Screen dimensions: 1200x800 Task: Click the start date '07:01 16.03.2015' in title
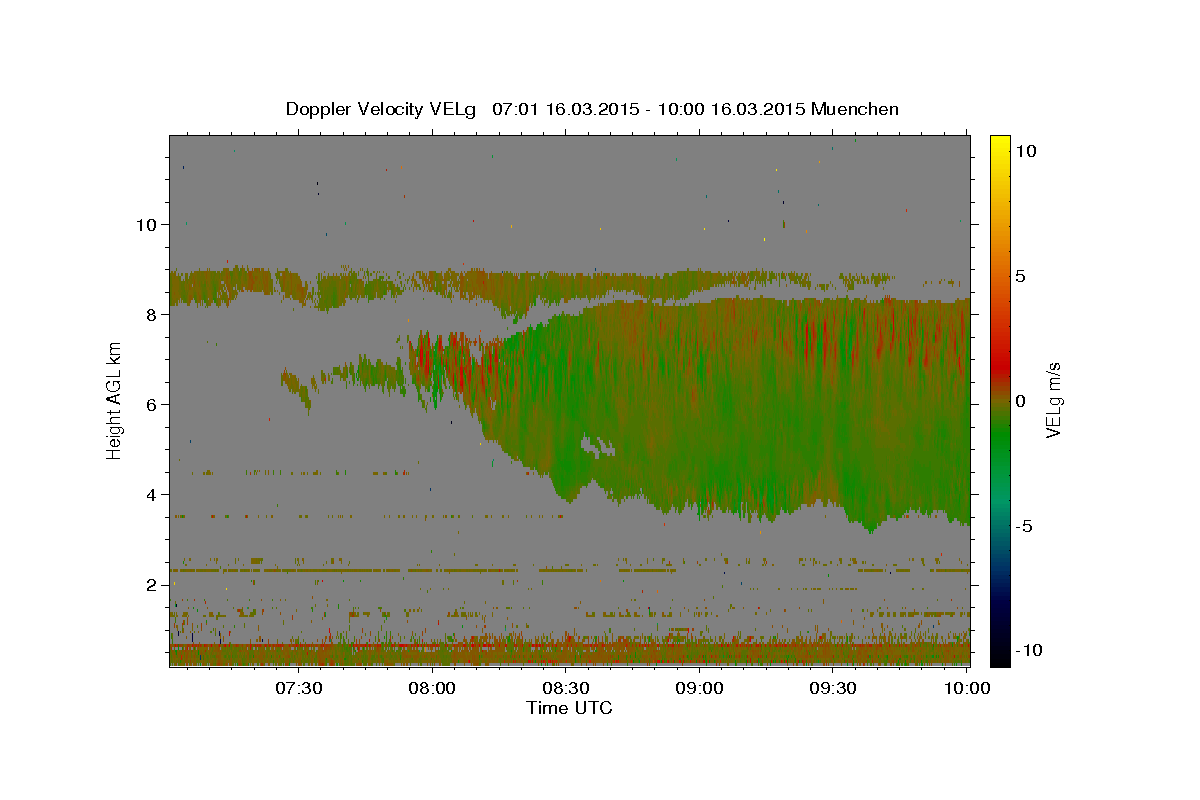[x=564, y=109]
